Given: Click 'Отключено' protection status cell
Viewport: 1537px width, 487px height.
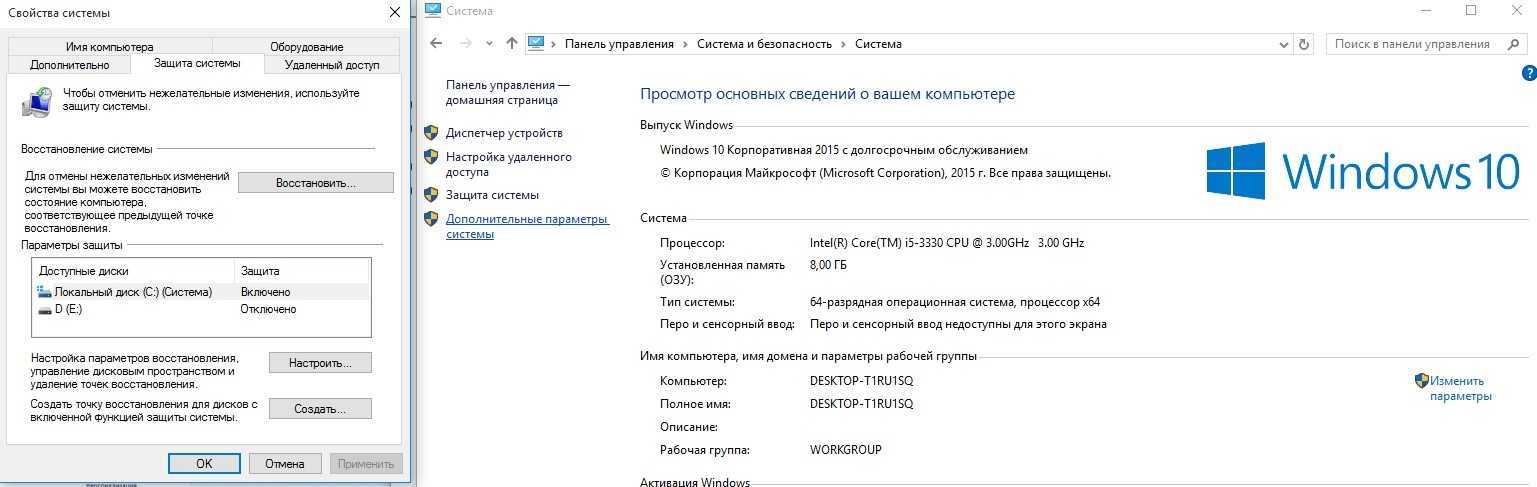Looking at the screenshot, I should click(268, 309).
